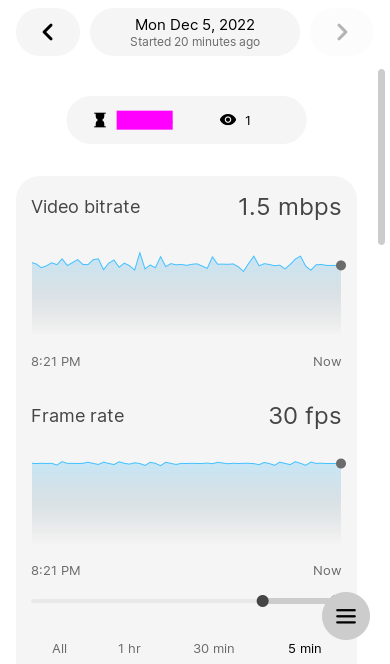The width and height of the screenshot is (390, 664).
Task: Click the hourglass stream duration icon
Action: [100, 120]
